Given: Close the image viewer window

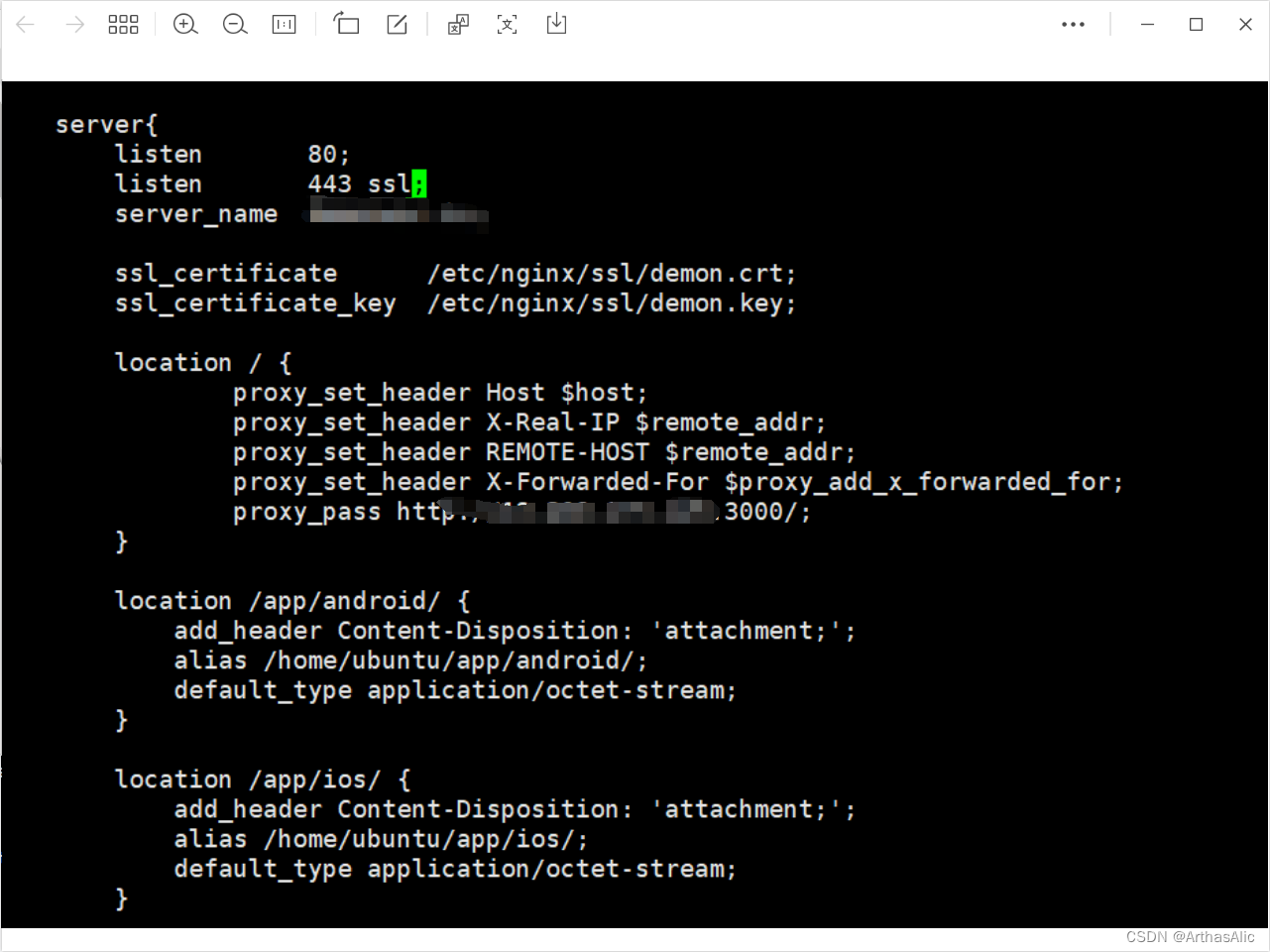Looking at the screenshot, I should (1246, 25).
